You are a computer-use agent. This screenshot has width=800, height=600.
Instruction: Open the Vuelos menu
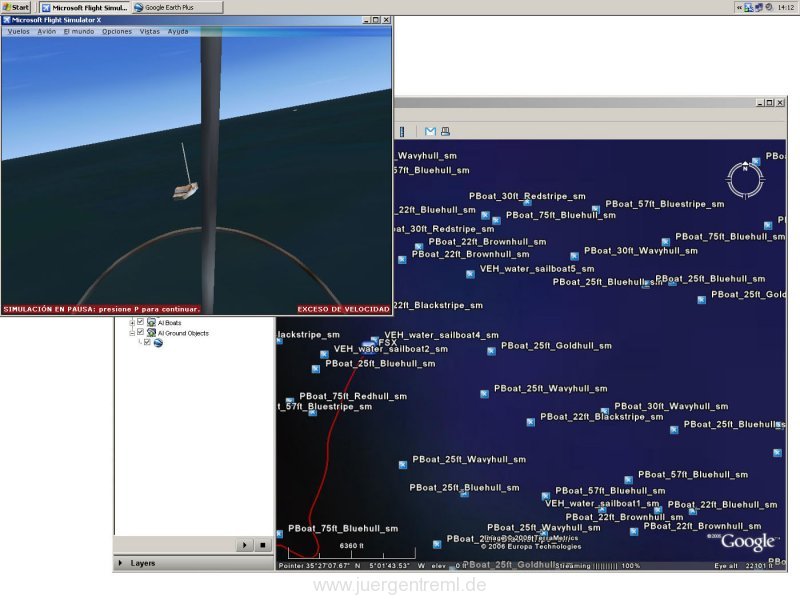click(x=18, y=32)
